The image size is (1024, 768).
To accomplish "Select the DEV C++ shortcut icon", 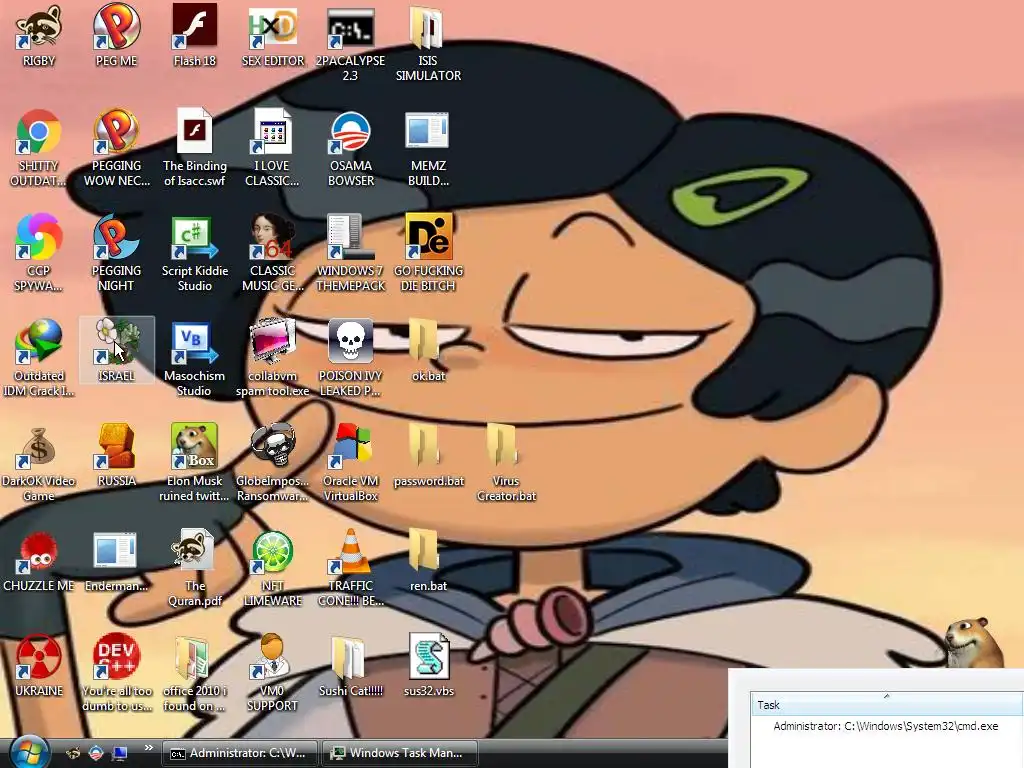I will [x=116, y=657].
